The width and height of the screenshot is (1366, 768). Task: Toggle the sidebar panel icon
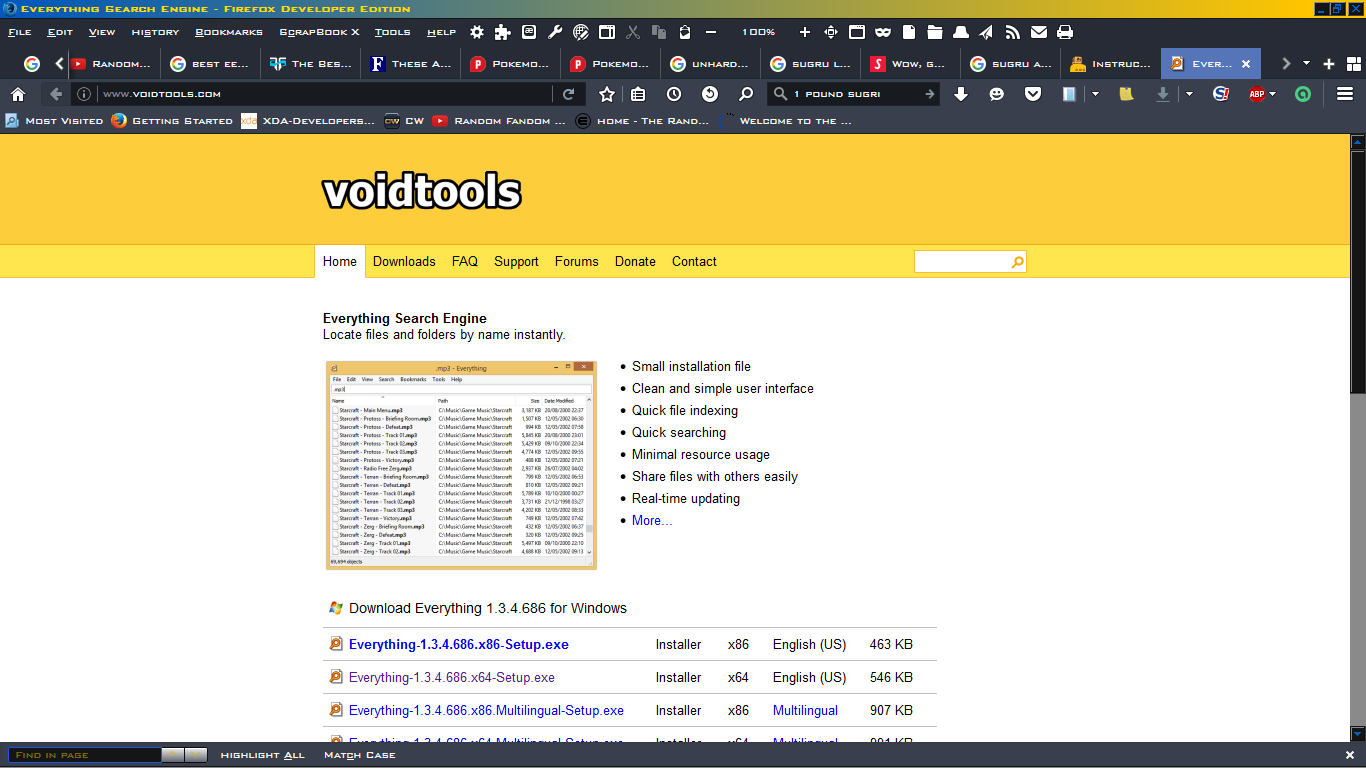(x=606, y=32)
